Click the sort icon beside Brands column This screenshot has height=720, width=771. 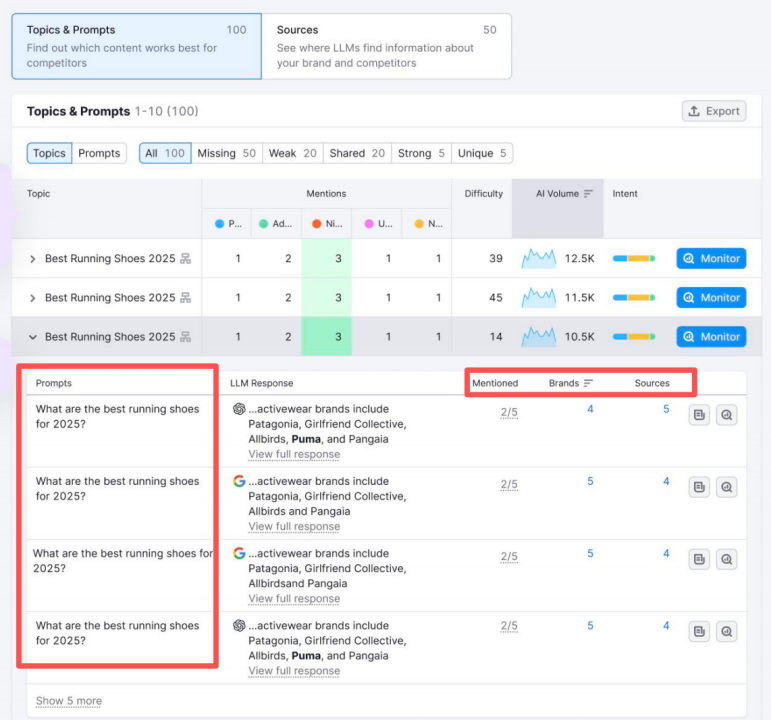(588, 383)
